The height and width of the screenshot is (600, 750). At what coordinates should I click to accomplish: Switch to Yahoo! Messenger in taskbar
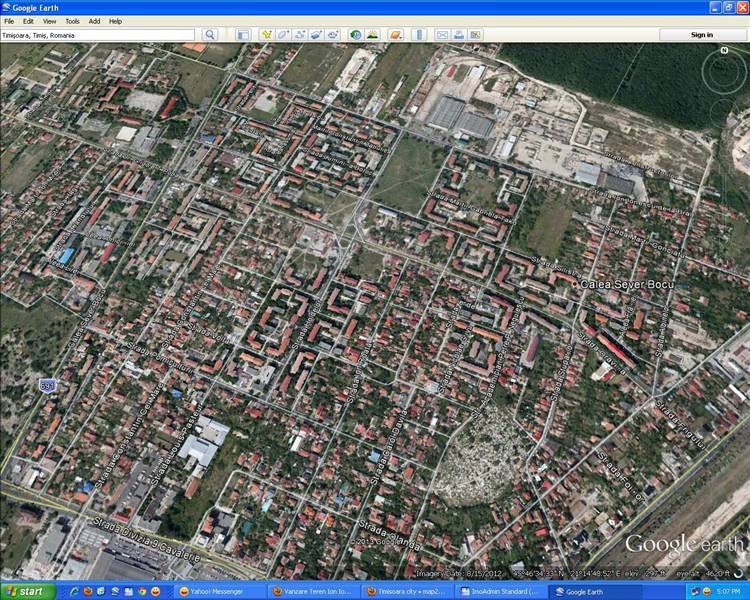coord(218,591)
